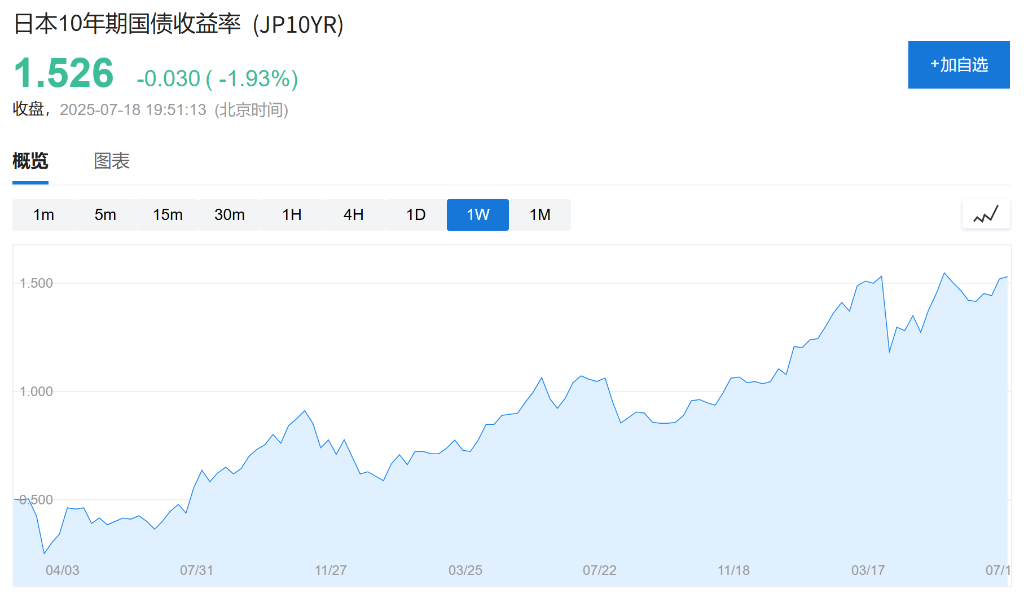
Task: Switch chart to 1H interval
Action: click(291, 215)
